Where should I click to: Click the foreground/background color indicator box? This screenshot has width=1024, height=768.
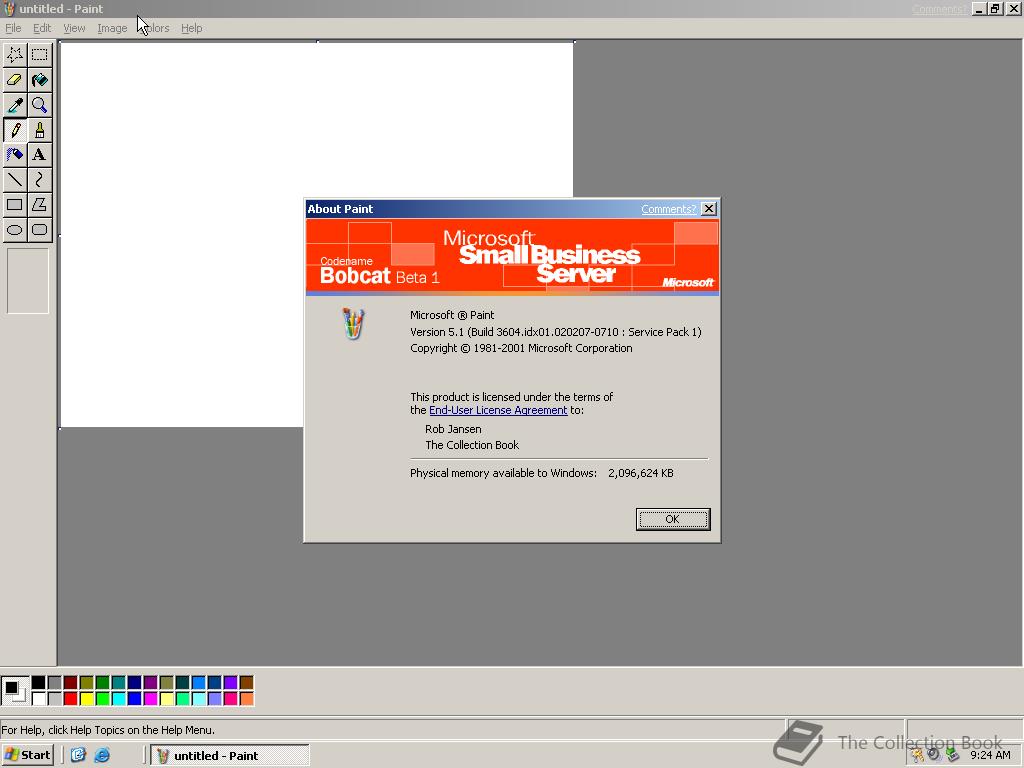pyautogui.click(x=14, y=691)
